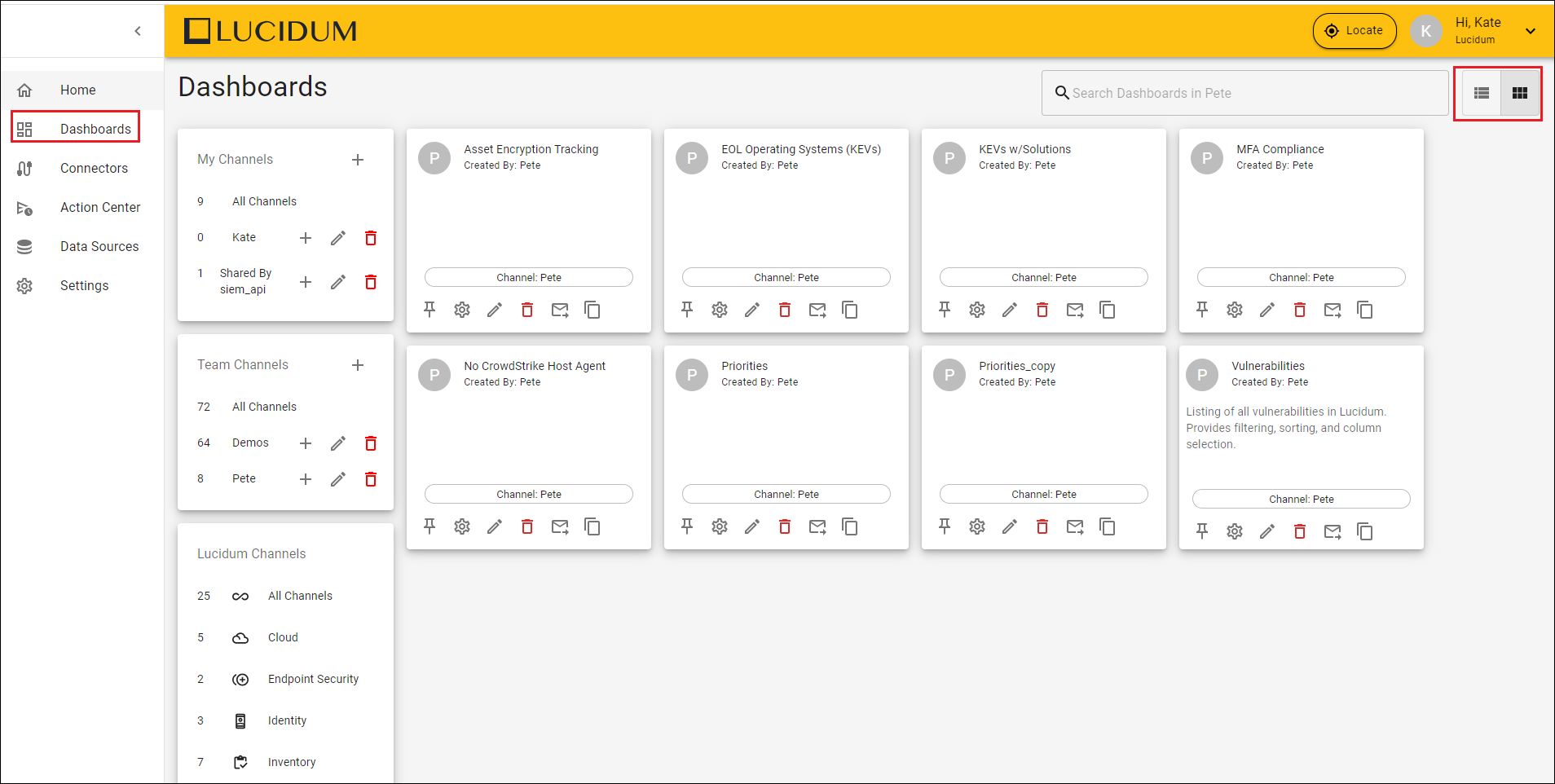Screen dimensions: 1555x784
Task: Delete the Demos channel
Action: click(x=371, y=443)
